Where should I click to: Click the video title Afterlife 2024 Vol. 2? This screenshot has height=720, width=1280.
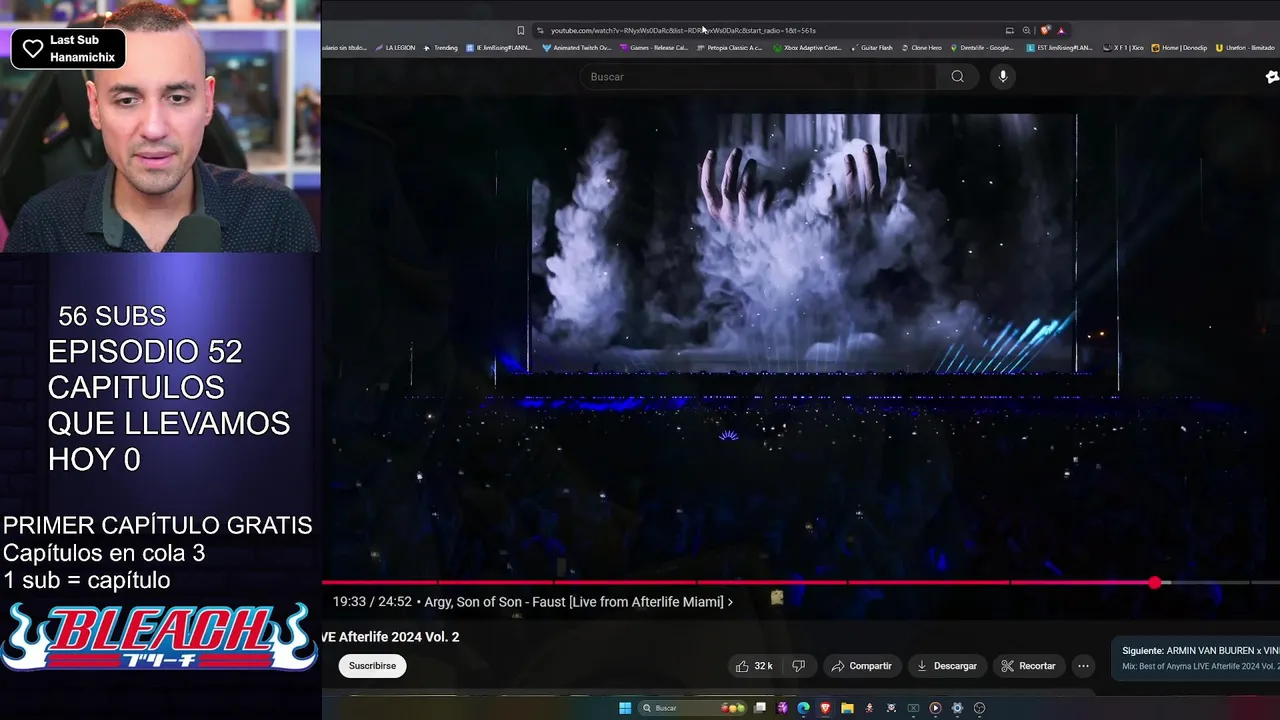tap(391, 637)
